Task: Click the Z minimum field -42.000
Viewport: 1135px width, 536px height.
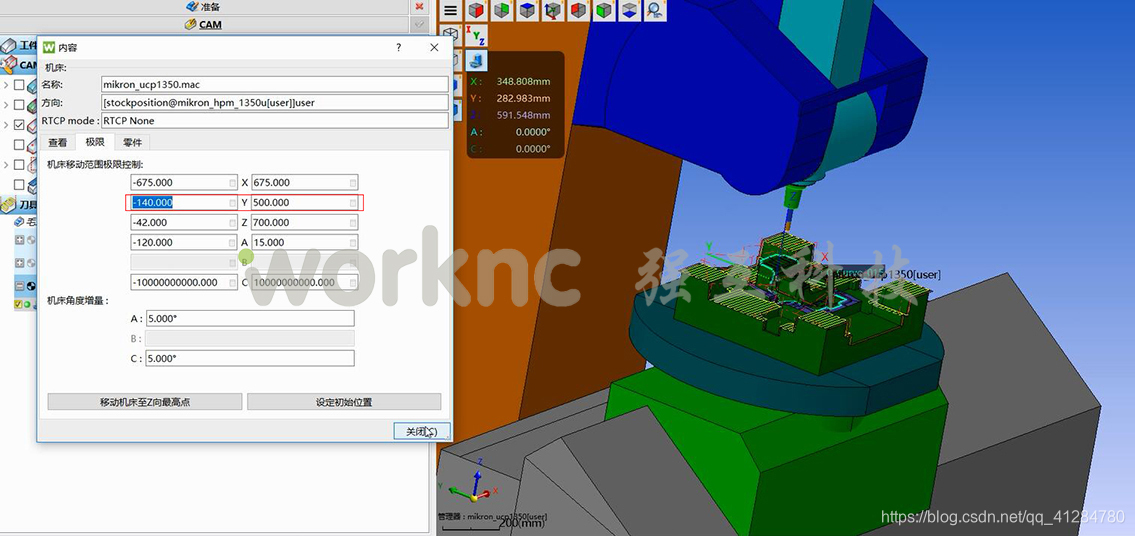Action: coord(184,222)
